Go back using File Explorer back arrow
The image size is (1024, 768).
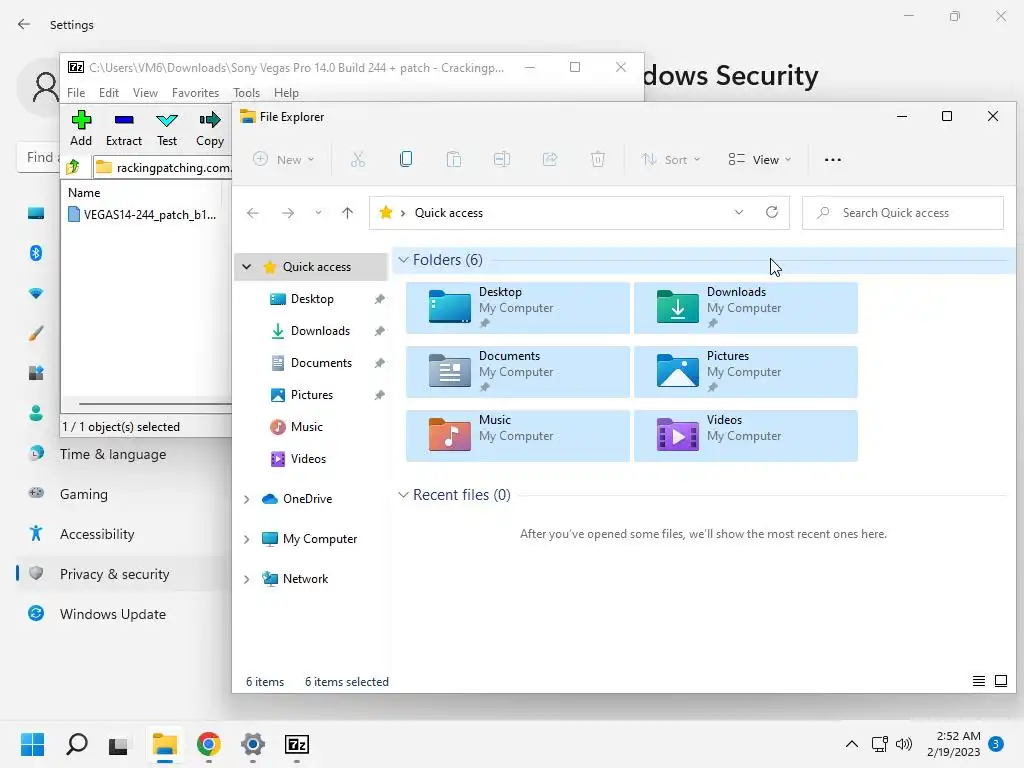253,213
